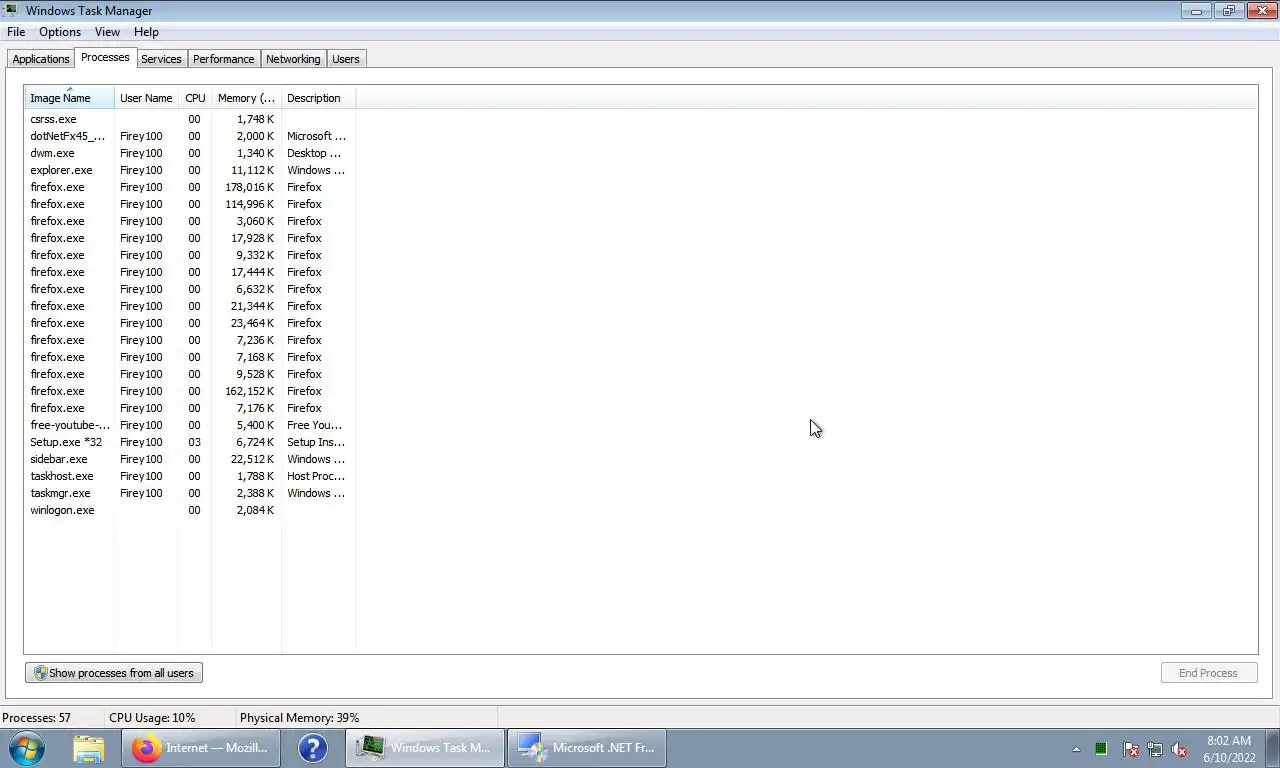
Task: Click the muted volume tray icon
Action: (x=1179, y=749)
